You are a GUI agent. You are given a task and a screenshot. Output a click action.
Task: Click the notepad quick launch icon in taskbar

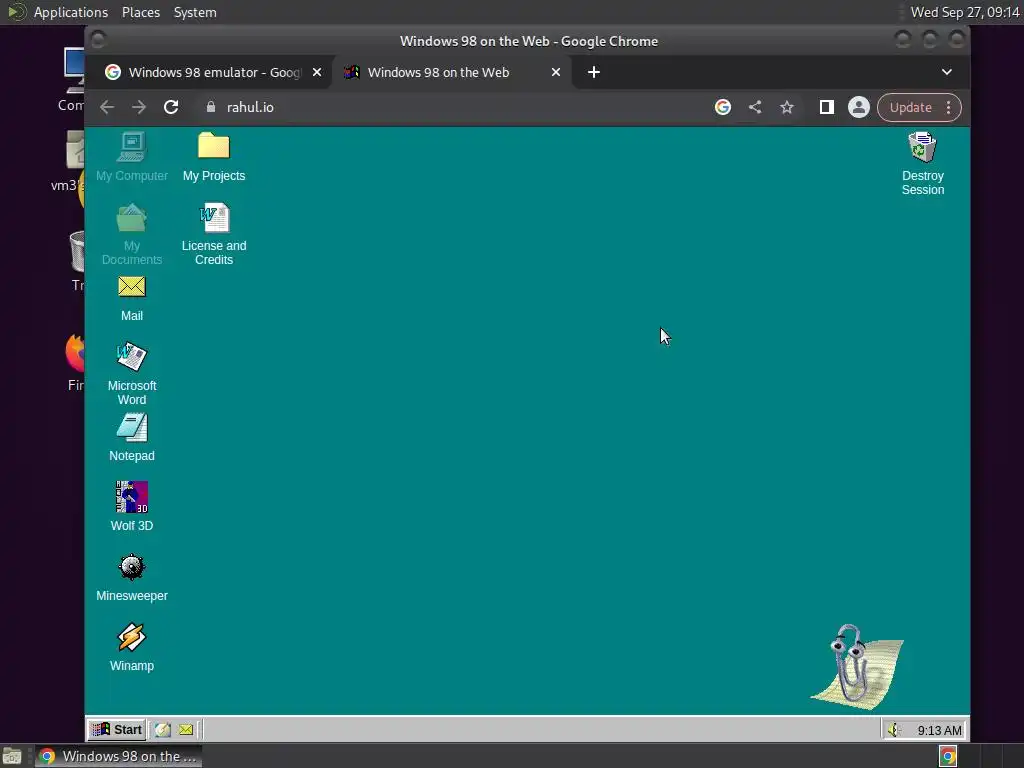pos(163,729)
